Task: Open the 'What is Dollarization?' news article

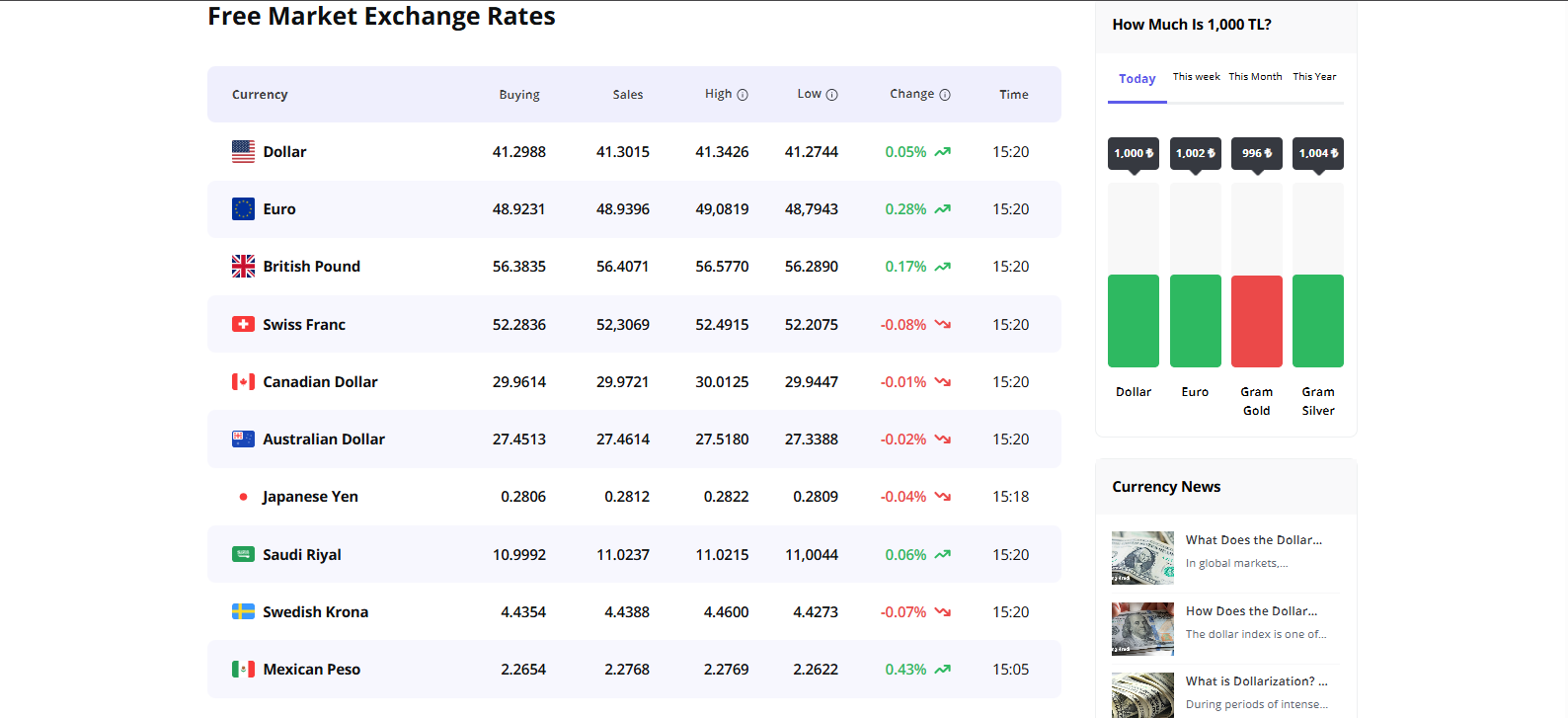Action: [1256, 681]
